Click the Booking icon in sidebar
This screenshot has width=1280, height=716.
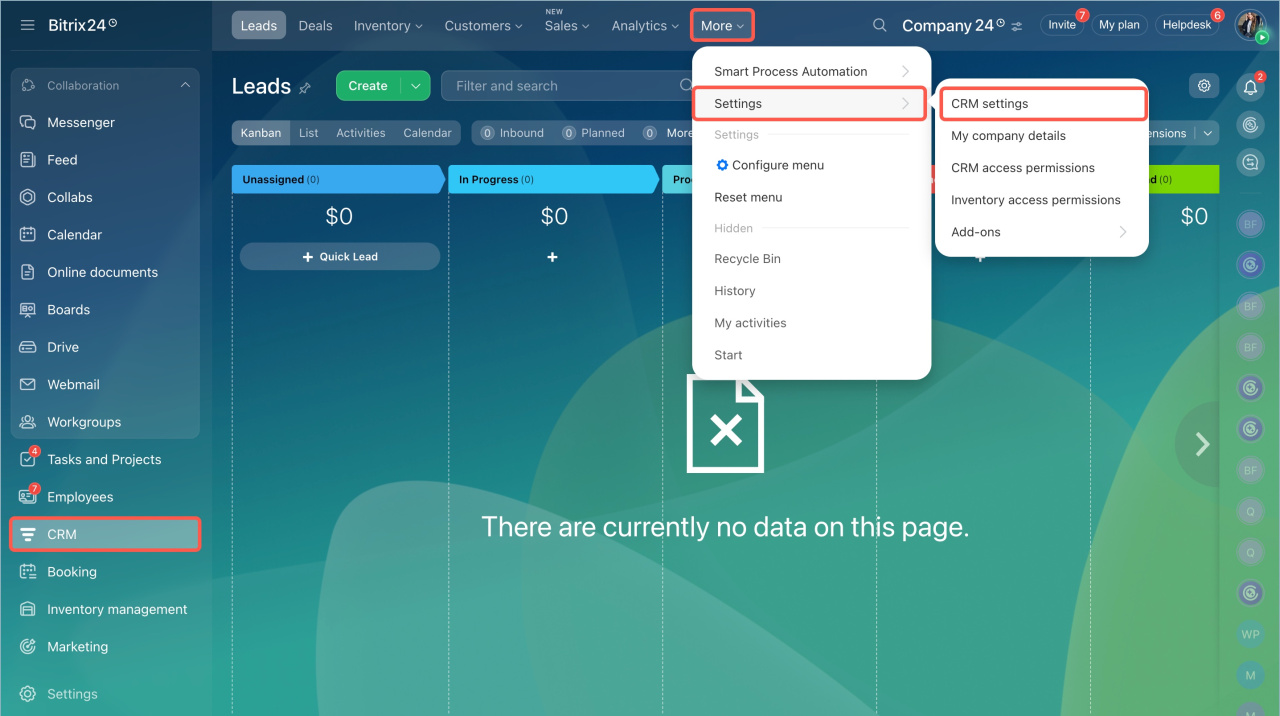(28, 572)
